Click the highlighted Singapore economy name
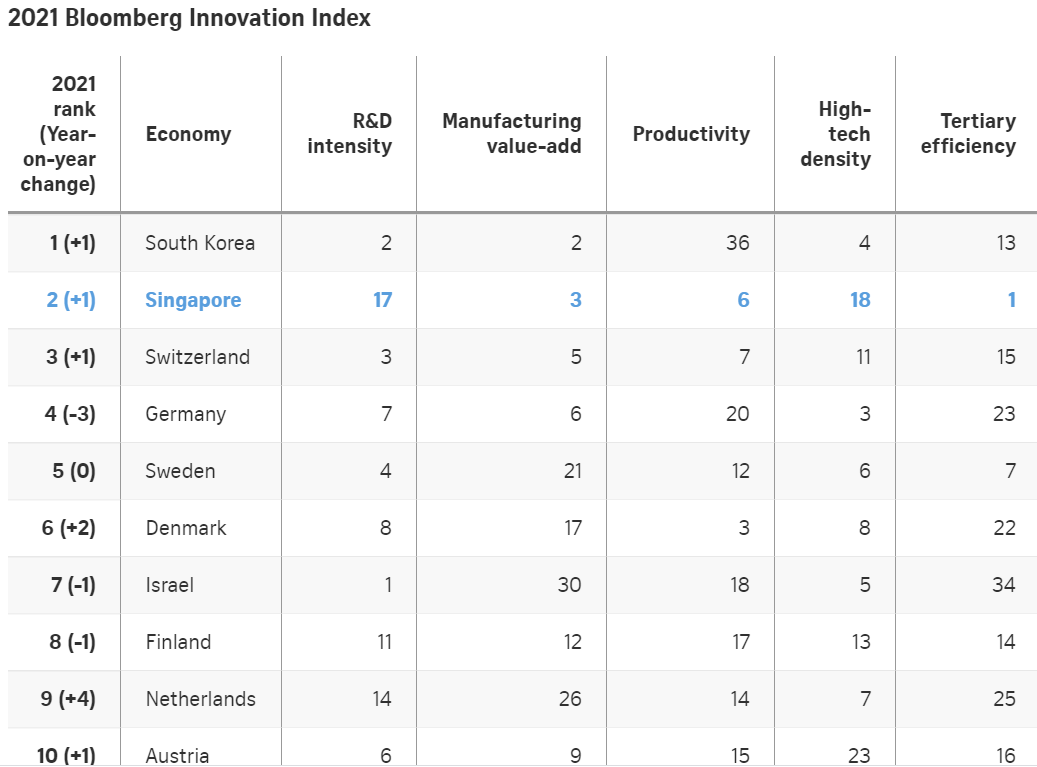The height and width of the screenshot is (767, 1037). coord(193,300)
